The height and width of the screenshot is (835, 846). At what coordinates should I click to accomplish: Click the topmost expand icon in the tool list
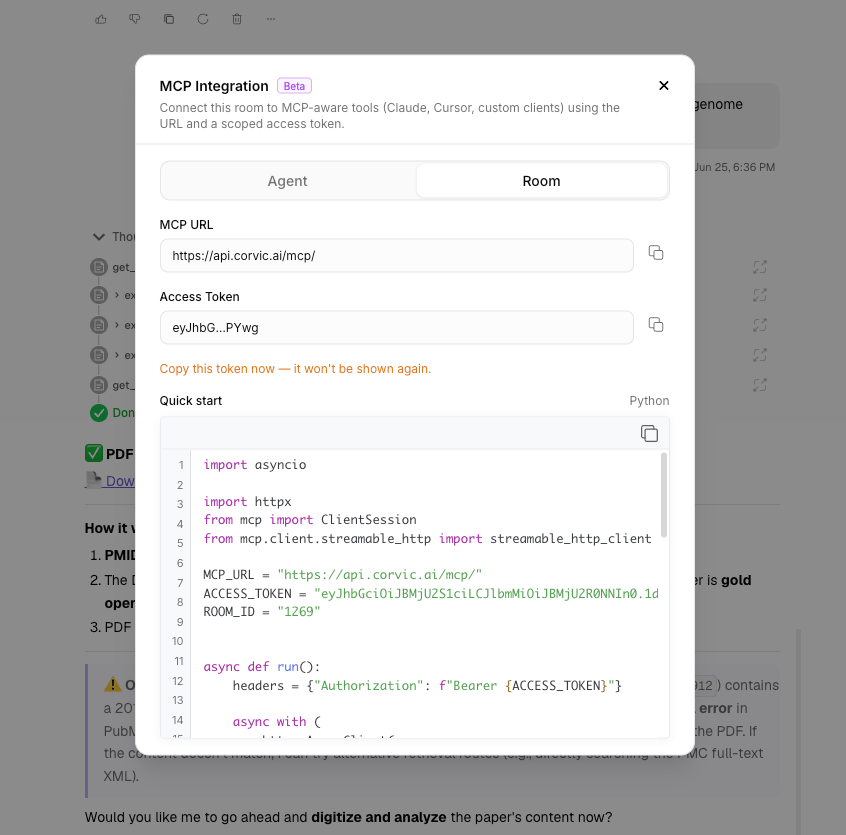coord(760,267)
